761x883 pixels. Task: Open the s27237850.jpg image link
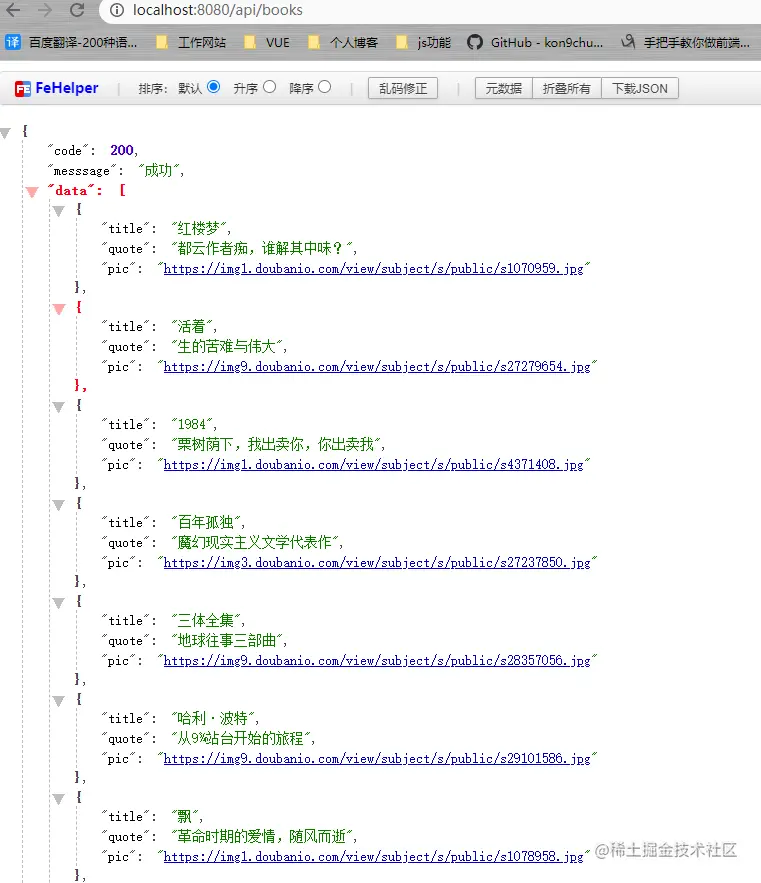pos(377,563)
